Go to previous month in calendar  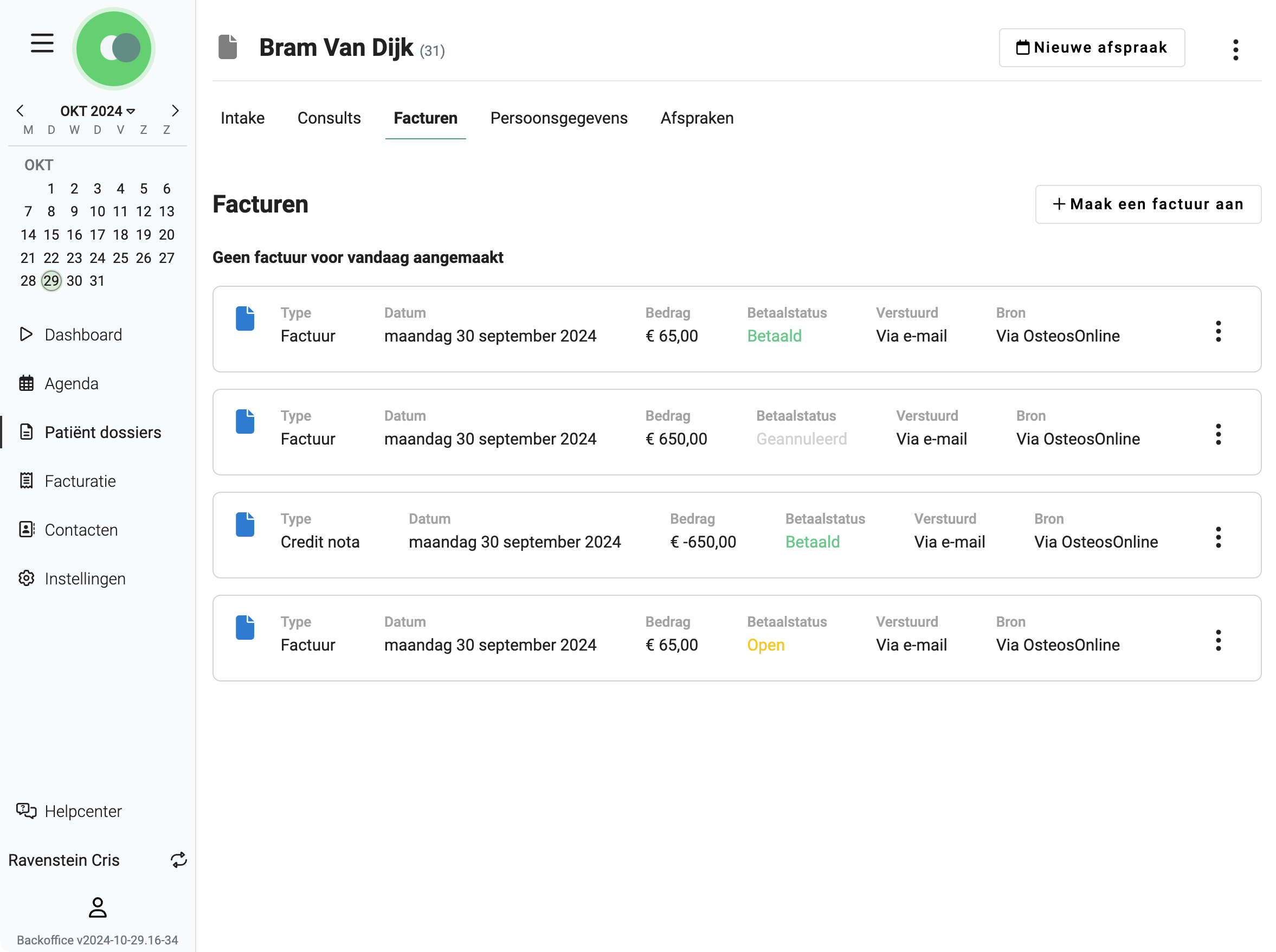click(20, 111)
